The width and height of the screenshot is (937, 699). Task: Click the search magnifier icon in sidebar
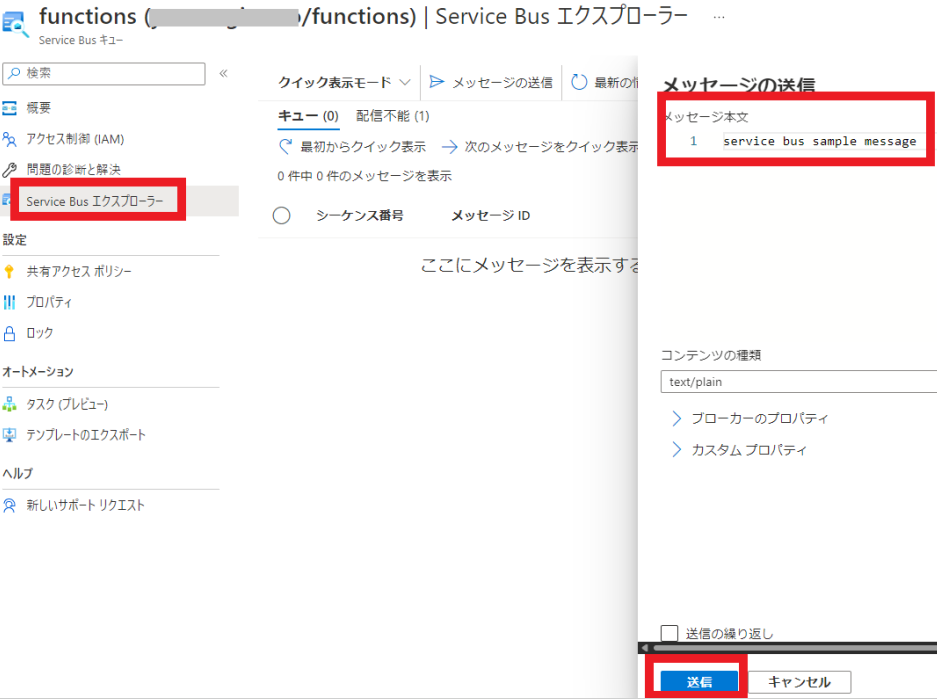point(14,73)
